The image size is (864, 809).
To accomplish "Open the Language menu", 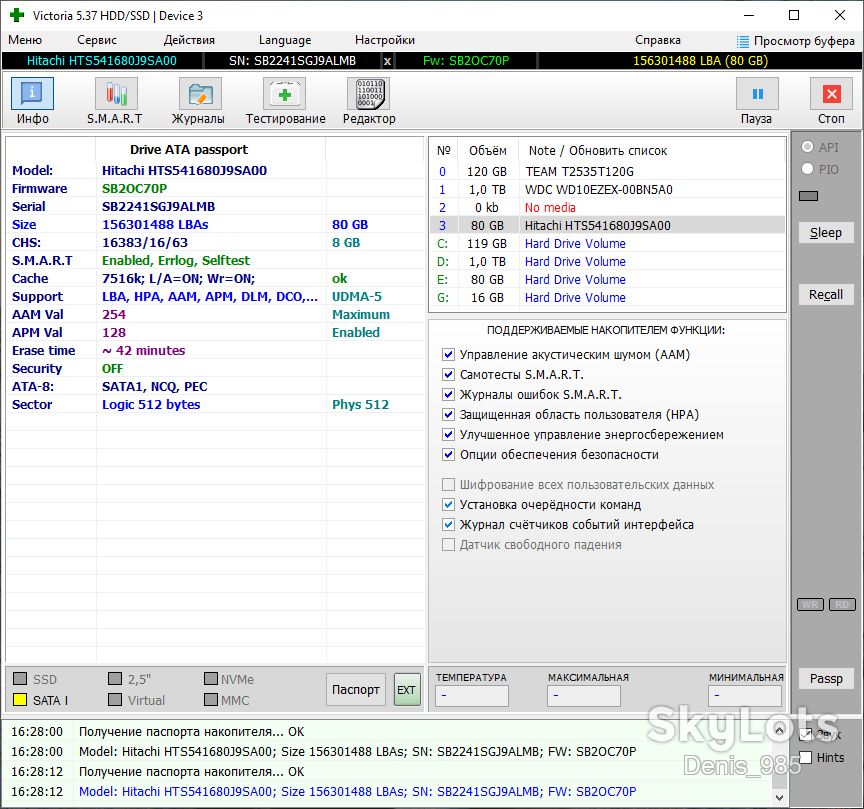I will (x=285, y=40).
